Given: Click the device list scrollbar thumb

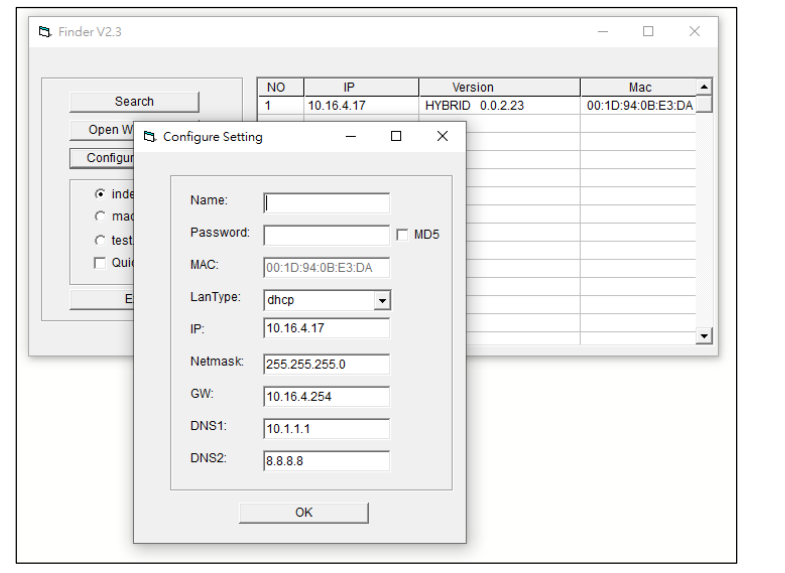Looking at the screenshot, I should point(704,104).
